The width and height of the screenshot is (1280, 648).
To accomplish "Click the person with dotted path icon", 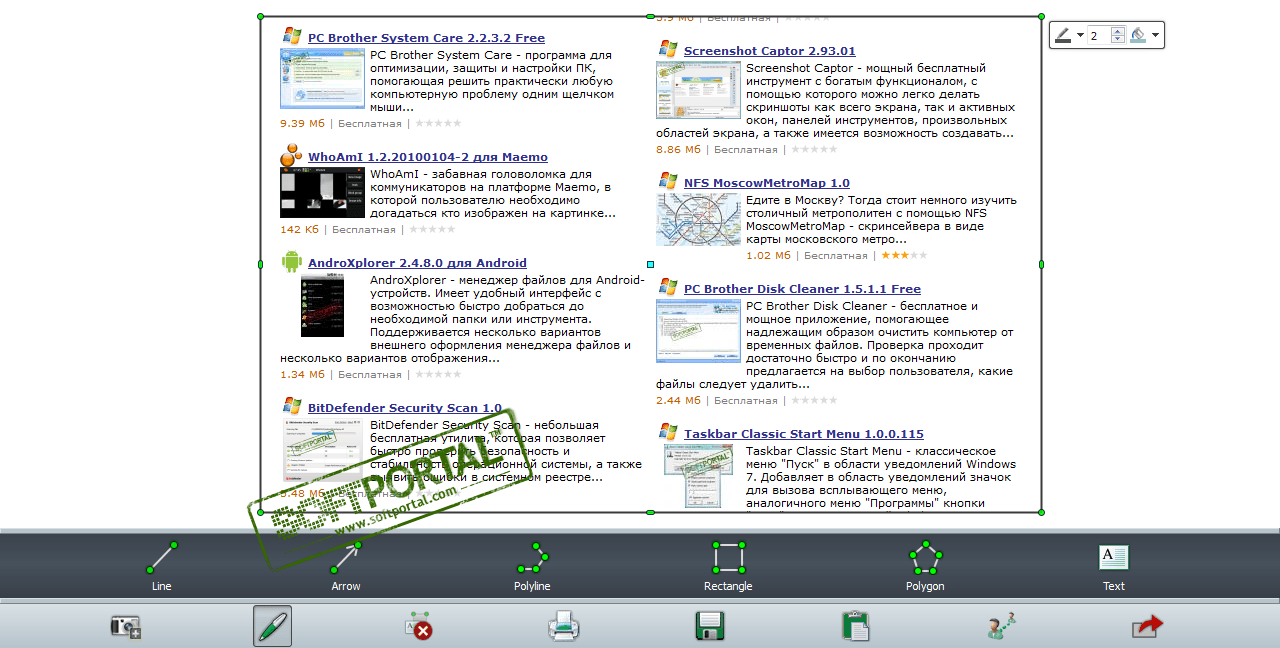I will [1001, 626].
